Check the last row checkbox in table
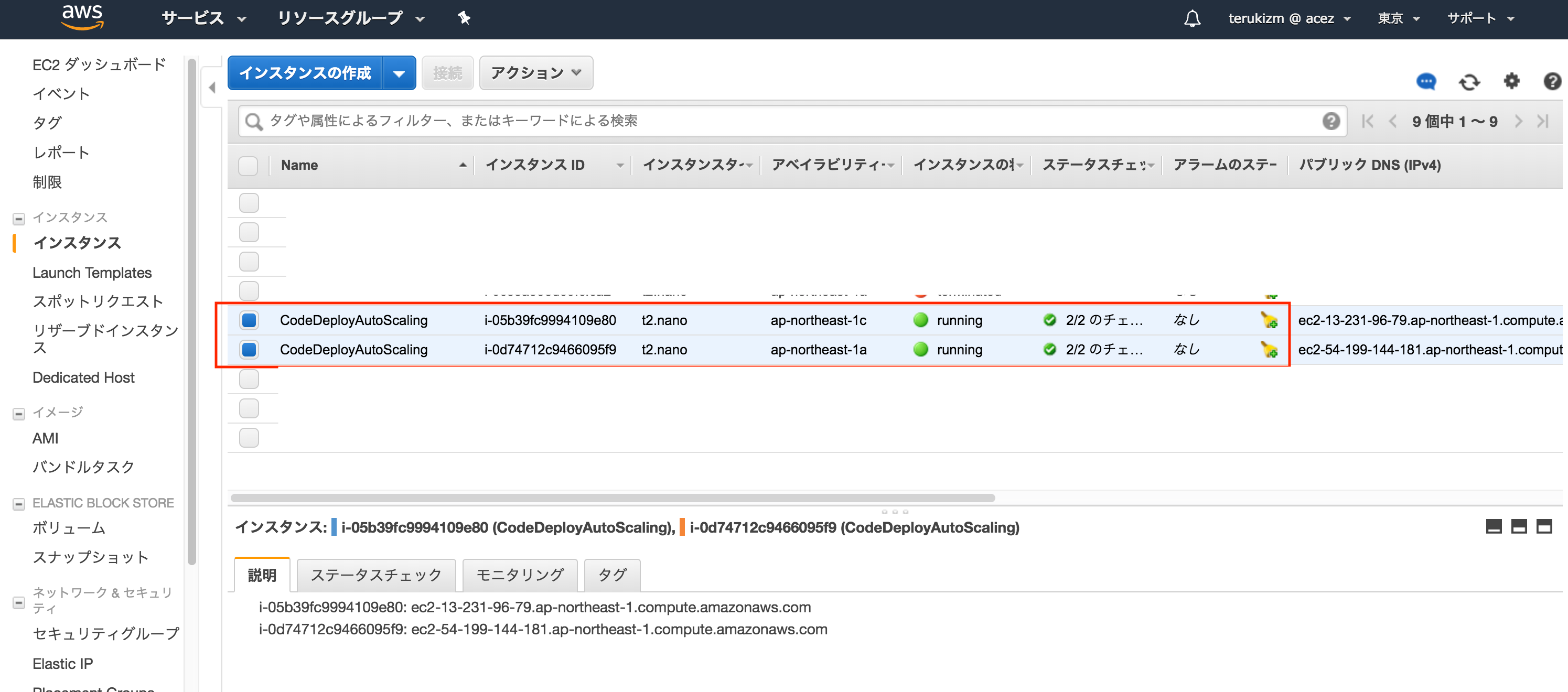The height and width of the screenshot is (692, 1568). [x=249, y=438]
